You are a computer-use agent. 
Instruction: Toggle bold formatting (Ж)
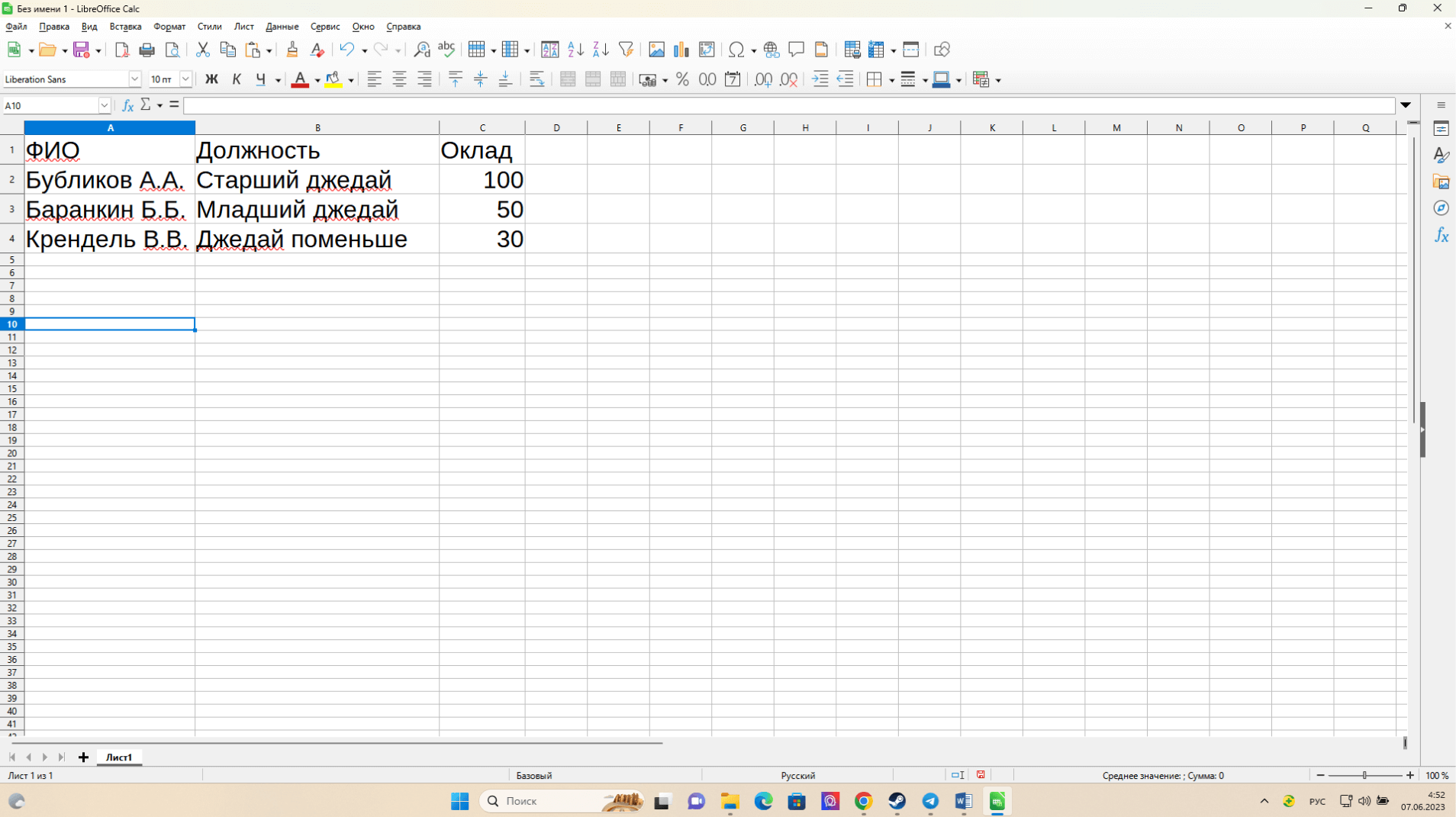tap(211, 79)
